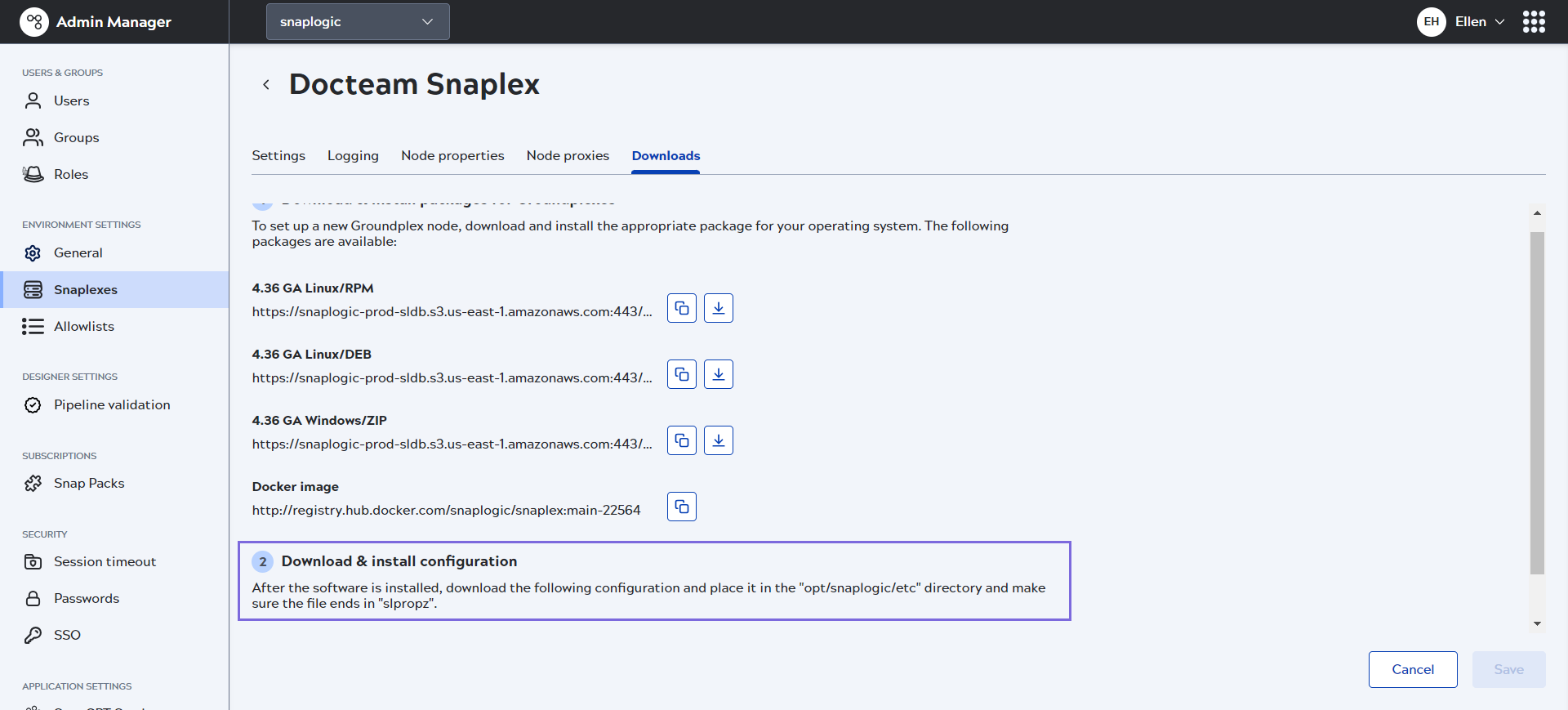Switch to the Settings tab
1568x710 pixels.
(278, 155)
